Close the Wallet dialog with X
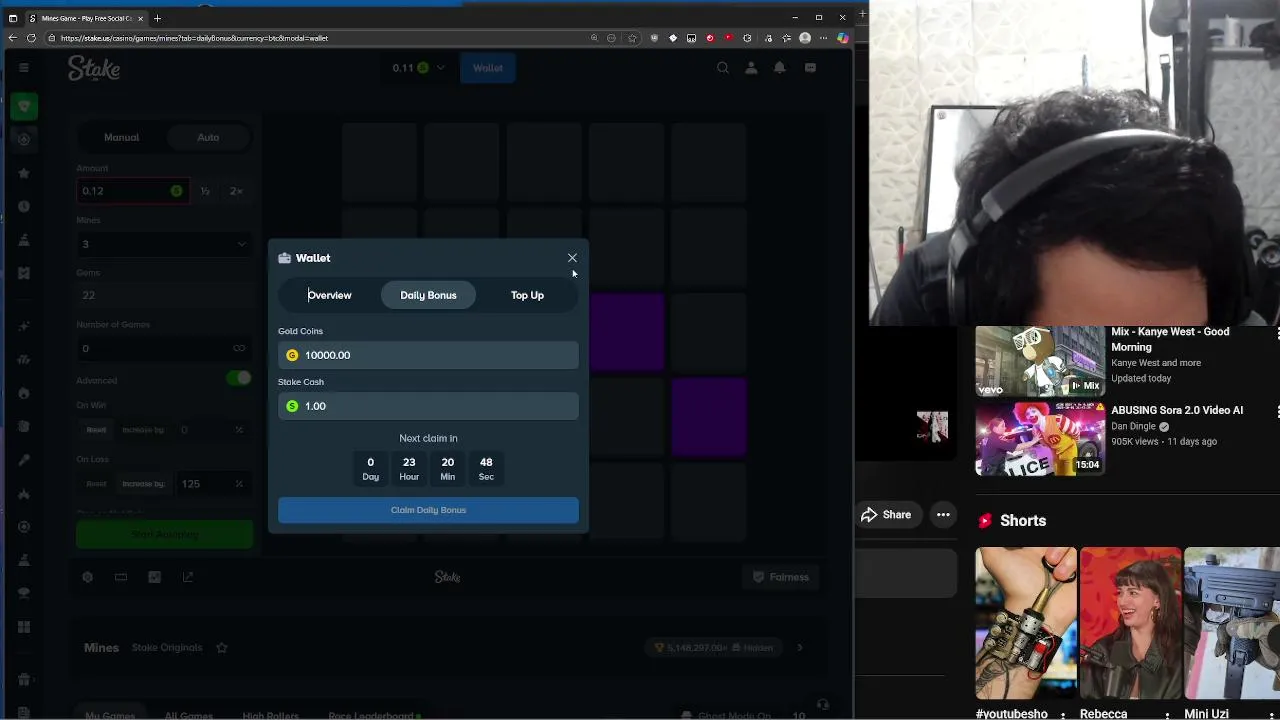1280x720 pixels. pos(572,258)
